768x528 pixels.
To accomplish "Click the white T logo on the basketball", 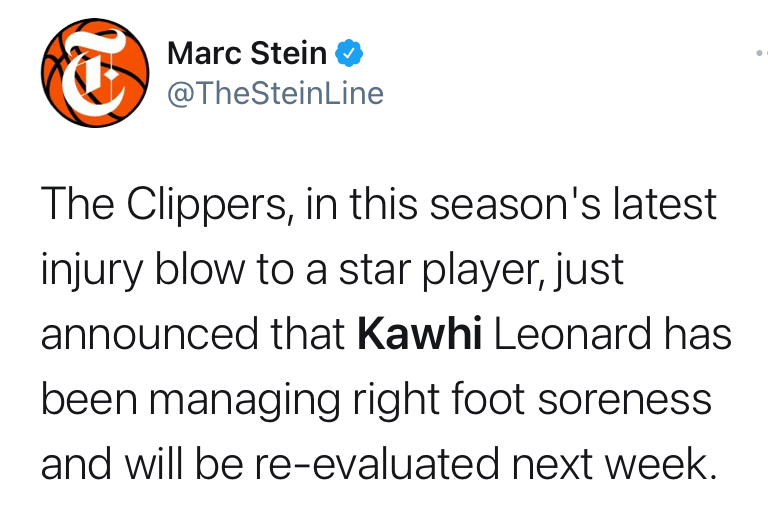I will pos(93,72).
